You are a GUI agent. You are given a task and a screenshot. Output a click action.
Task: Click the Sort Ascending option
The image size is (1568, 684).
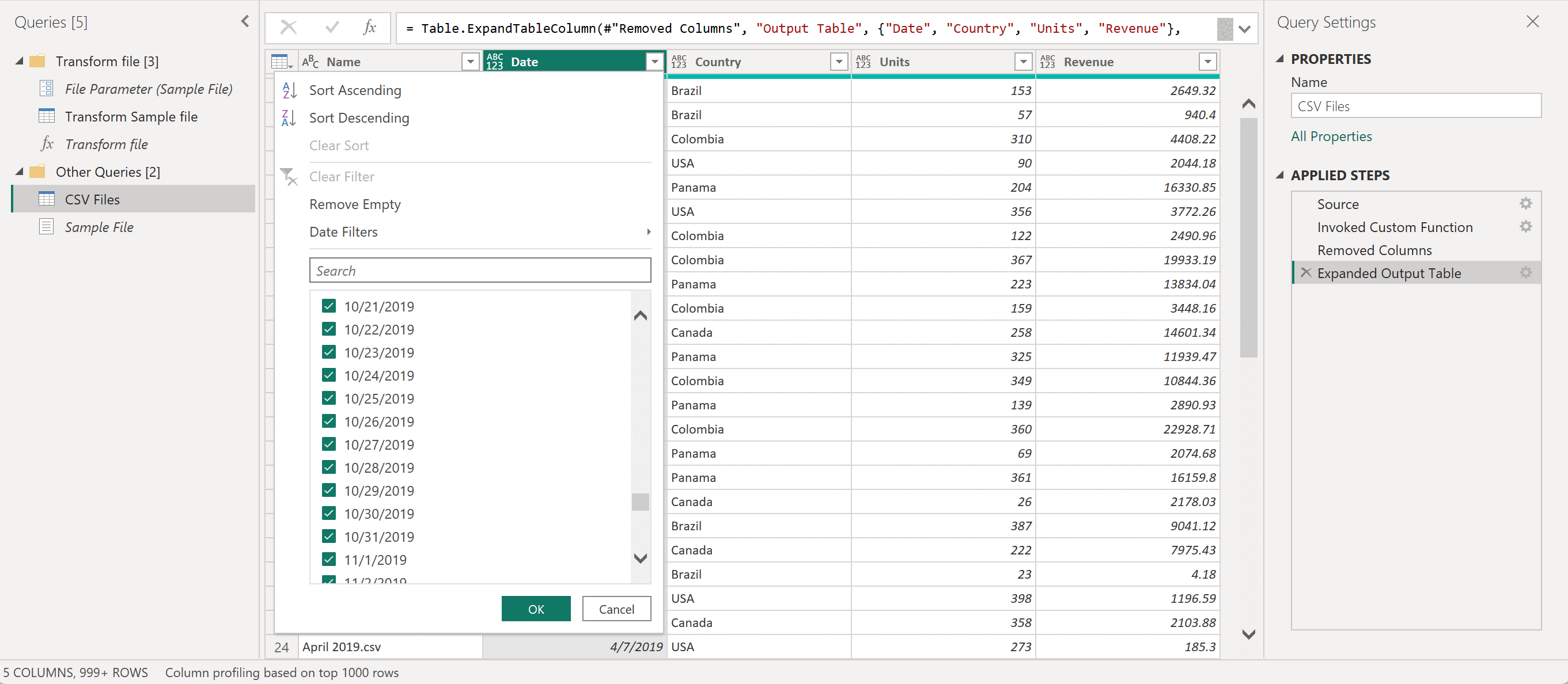coord(355,90)
